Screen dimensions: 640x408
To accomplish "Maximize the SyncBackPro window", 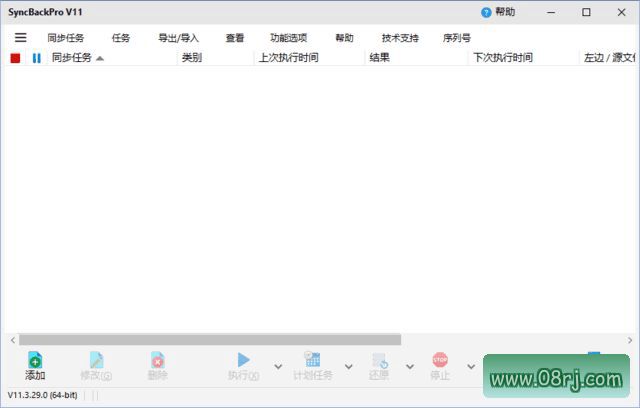I will click(x=586, y=13).
